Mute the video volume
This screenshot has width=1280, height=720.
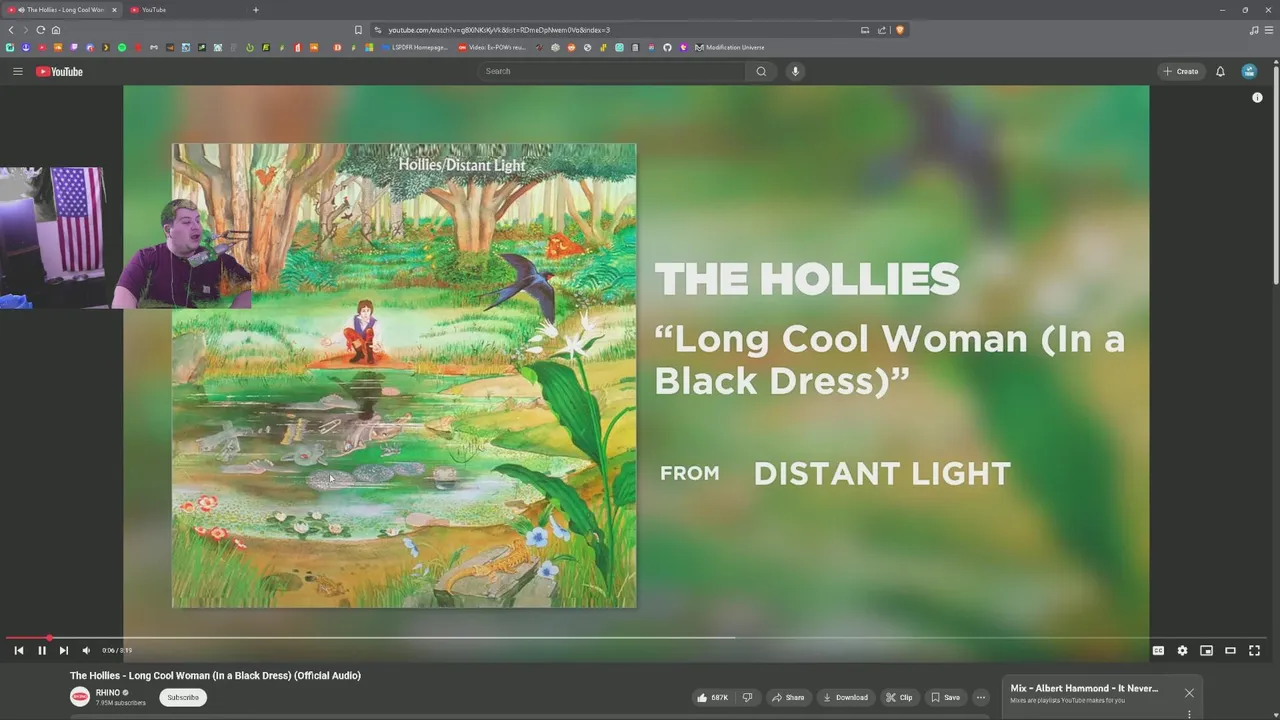[86, 650]
